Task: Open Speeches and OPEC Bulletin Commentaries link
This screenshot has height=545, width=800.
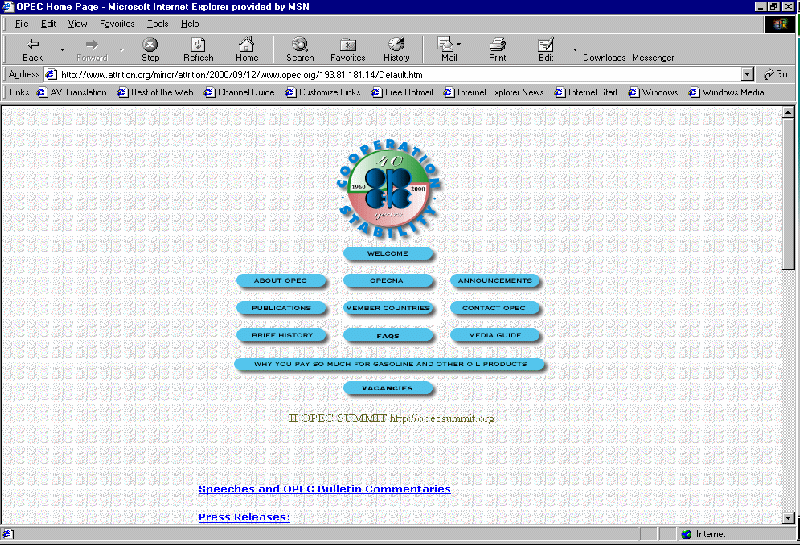Action: pyautogui.click(x=324, y=489)
